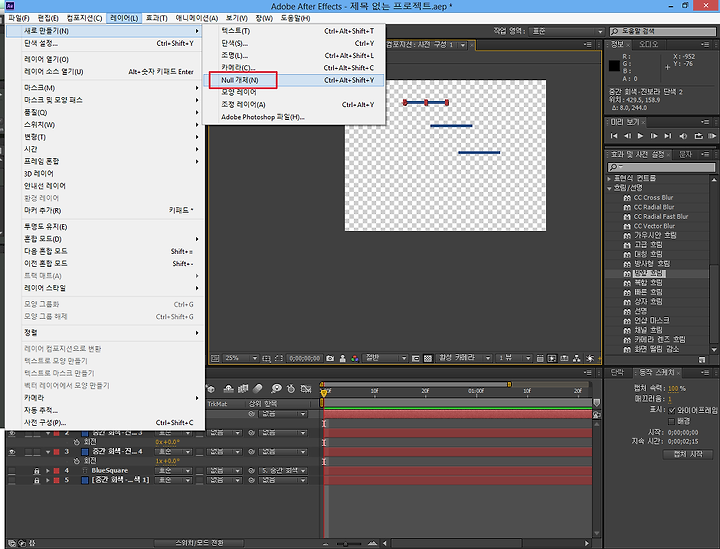Image resolution: width=720 pixels, height=549 pixels.
Task: Open BlueSquare's parent dropdown
Action: (284, 471)
